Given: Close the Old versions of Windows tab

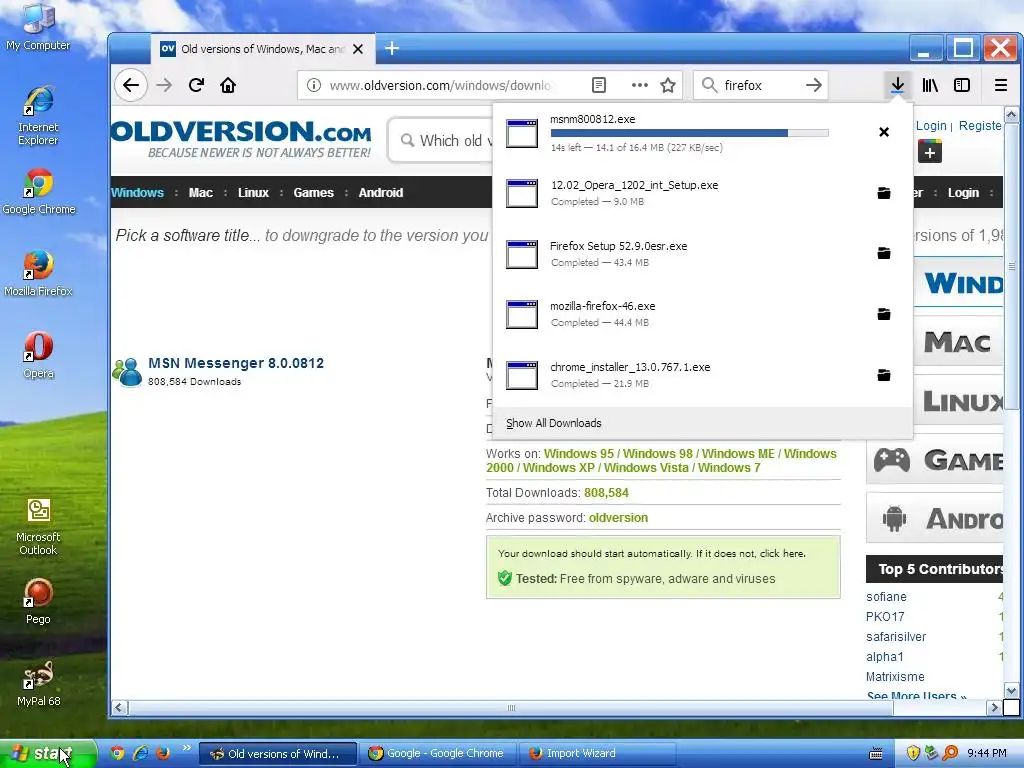Looking at the screenshot, I should click(358, 49).
